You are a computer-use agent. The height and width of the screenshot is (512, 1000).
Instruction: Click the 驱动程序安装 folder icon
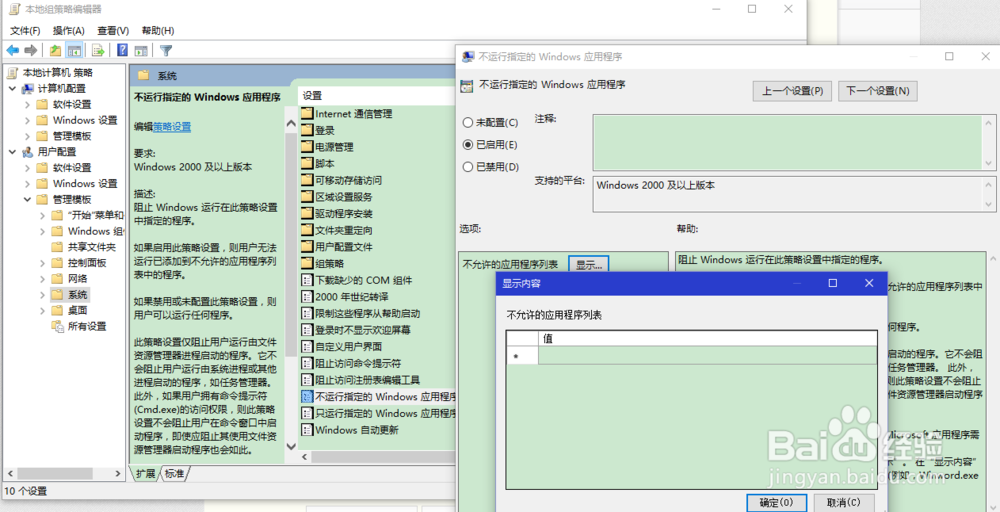pyautogui.click(x=307, y=214)
